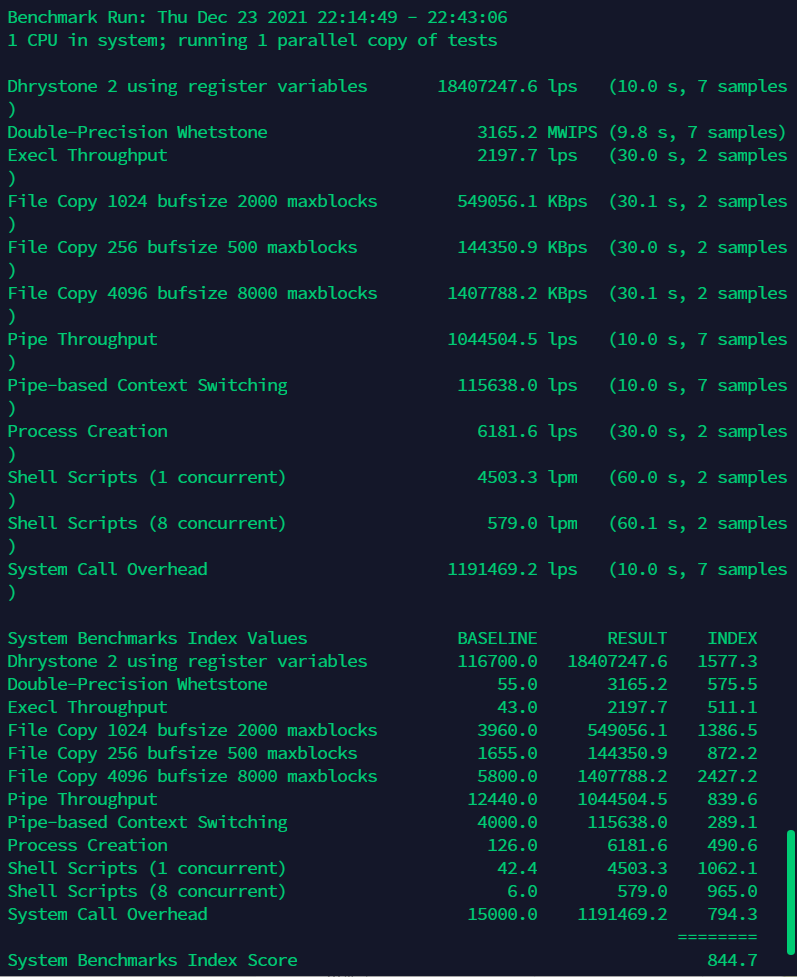Click the BASELINE column header
797x977 pixels.
point(497,639)
